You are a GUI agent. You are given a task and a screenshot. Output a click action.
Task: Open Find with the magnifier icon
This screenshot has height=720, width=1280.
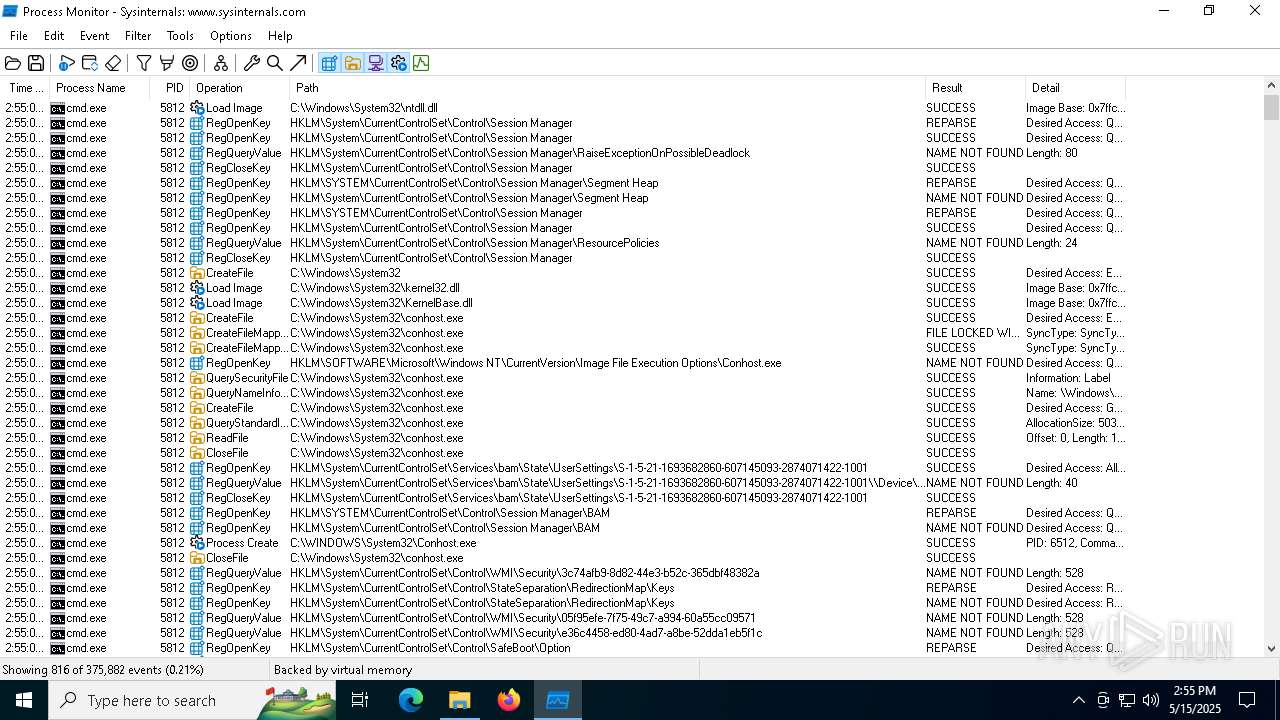275,63
